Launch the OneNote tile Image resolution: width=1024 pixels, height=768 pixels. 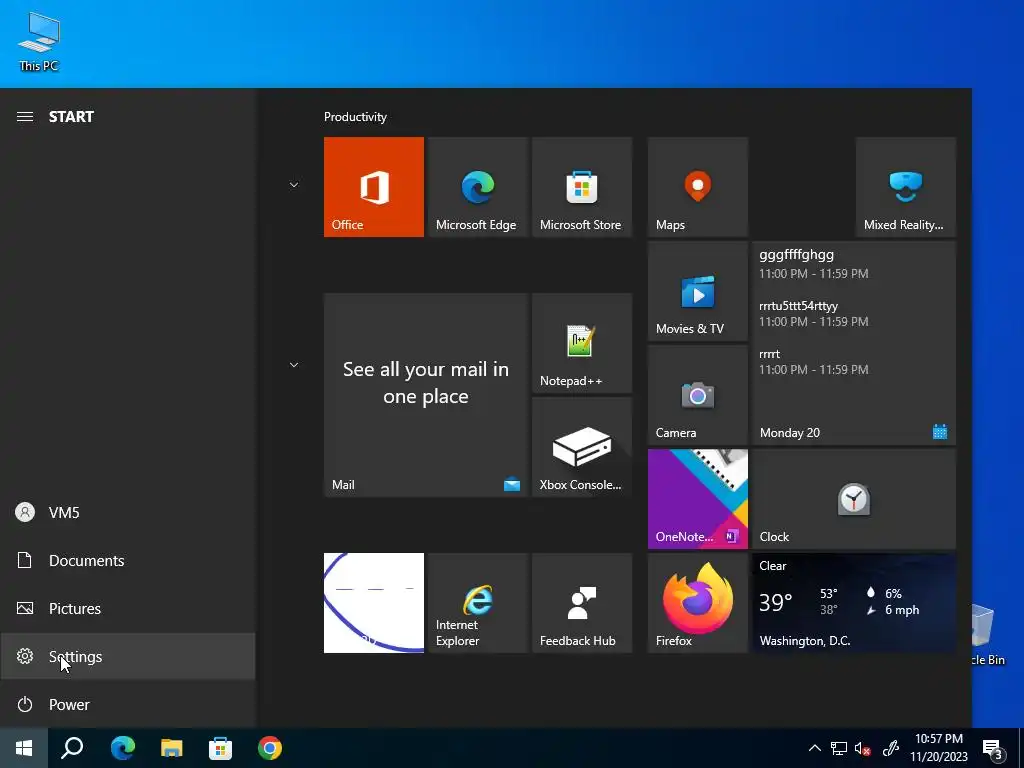point(697,499)
